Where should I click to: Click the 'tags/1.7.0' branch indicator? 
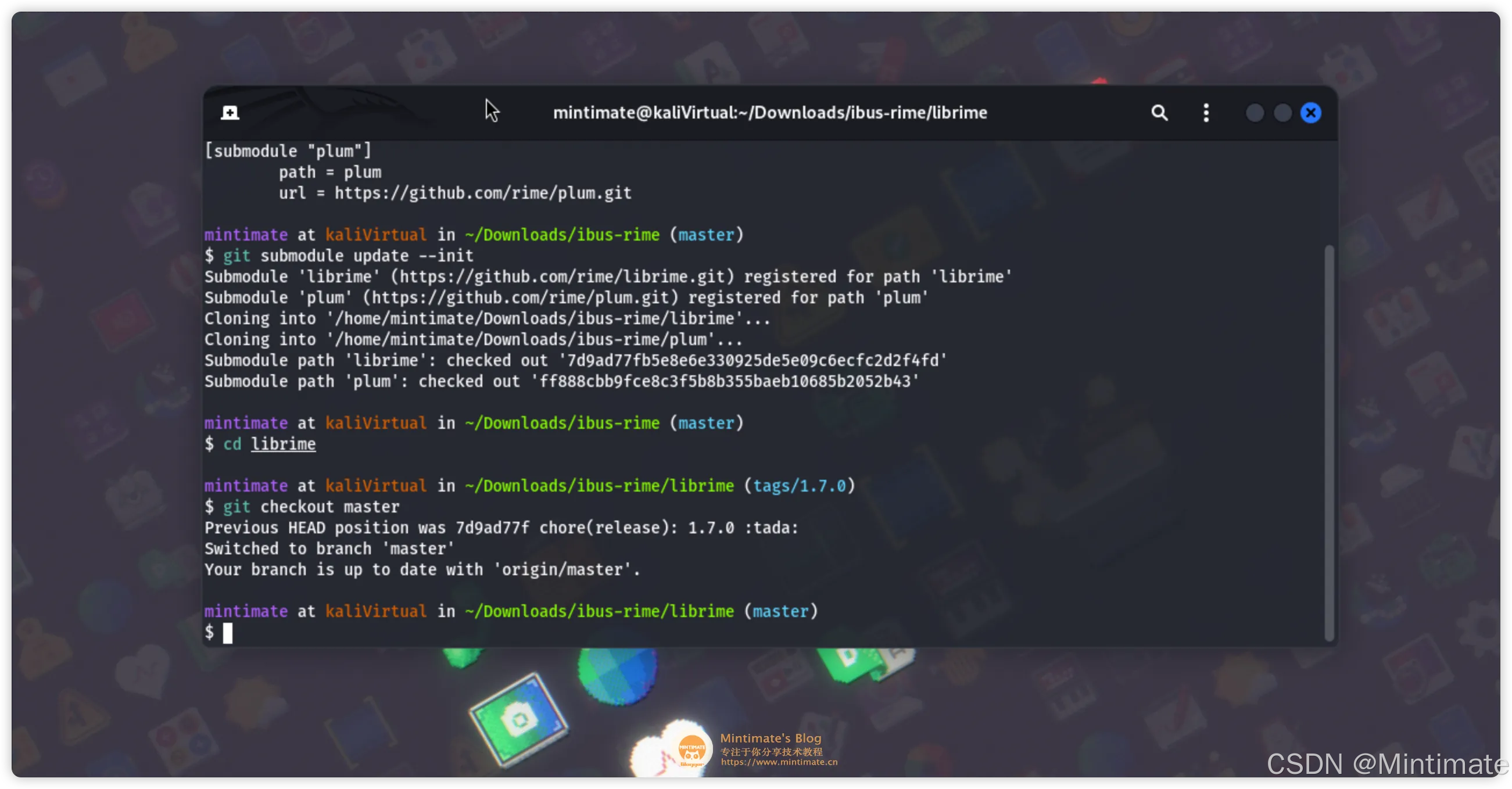click(800, 486)
